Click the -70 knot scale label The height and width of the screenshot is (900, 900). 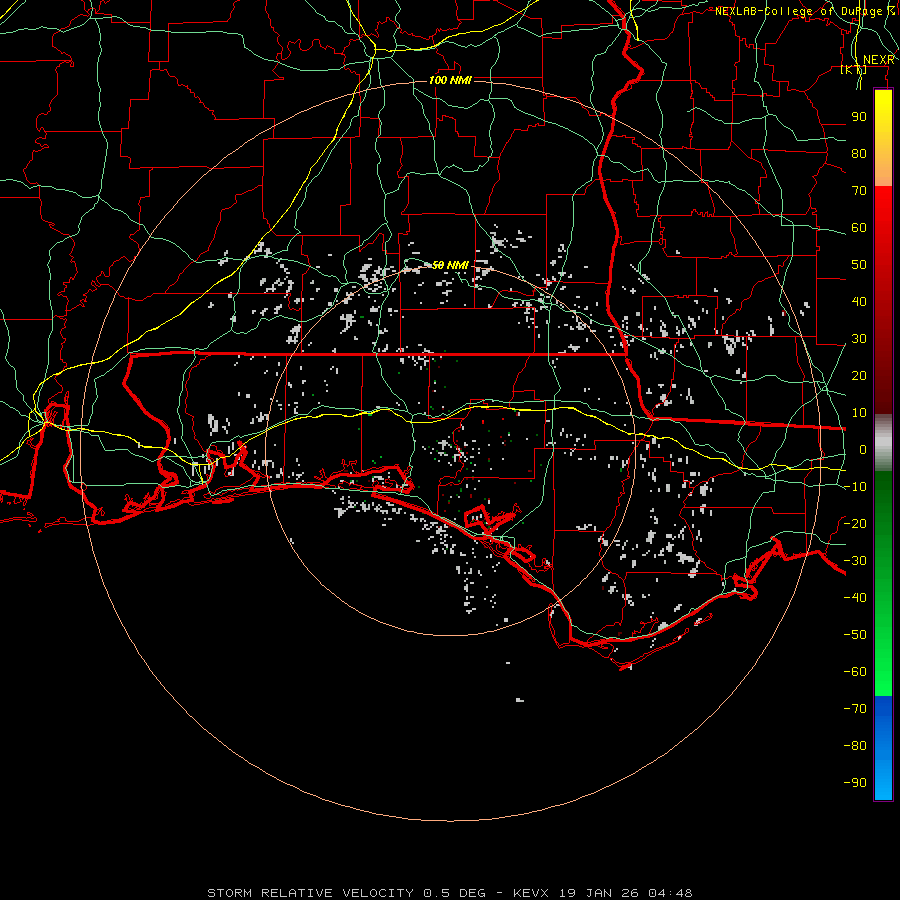(855, 709)
